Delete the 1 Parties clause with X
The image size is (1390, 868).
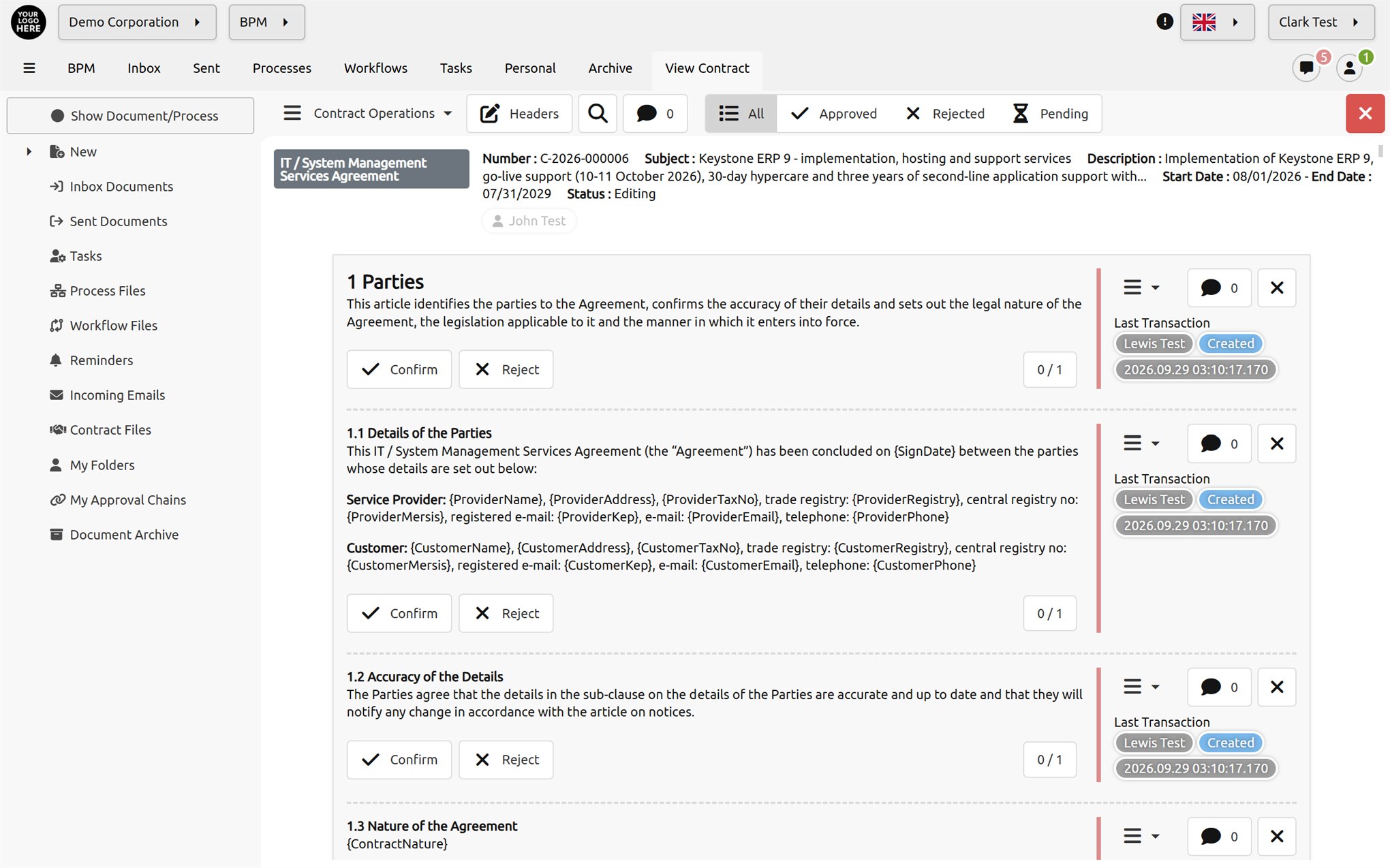1277,288
